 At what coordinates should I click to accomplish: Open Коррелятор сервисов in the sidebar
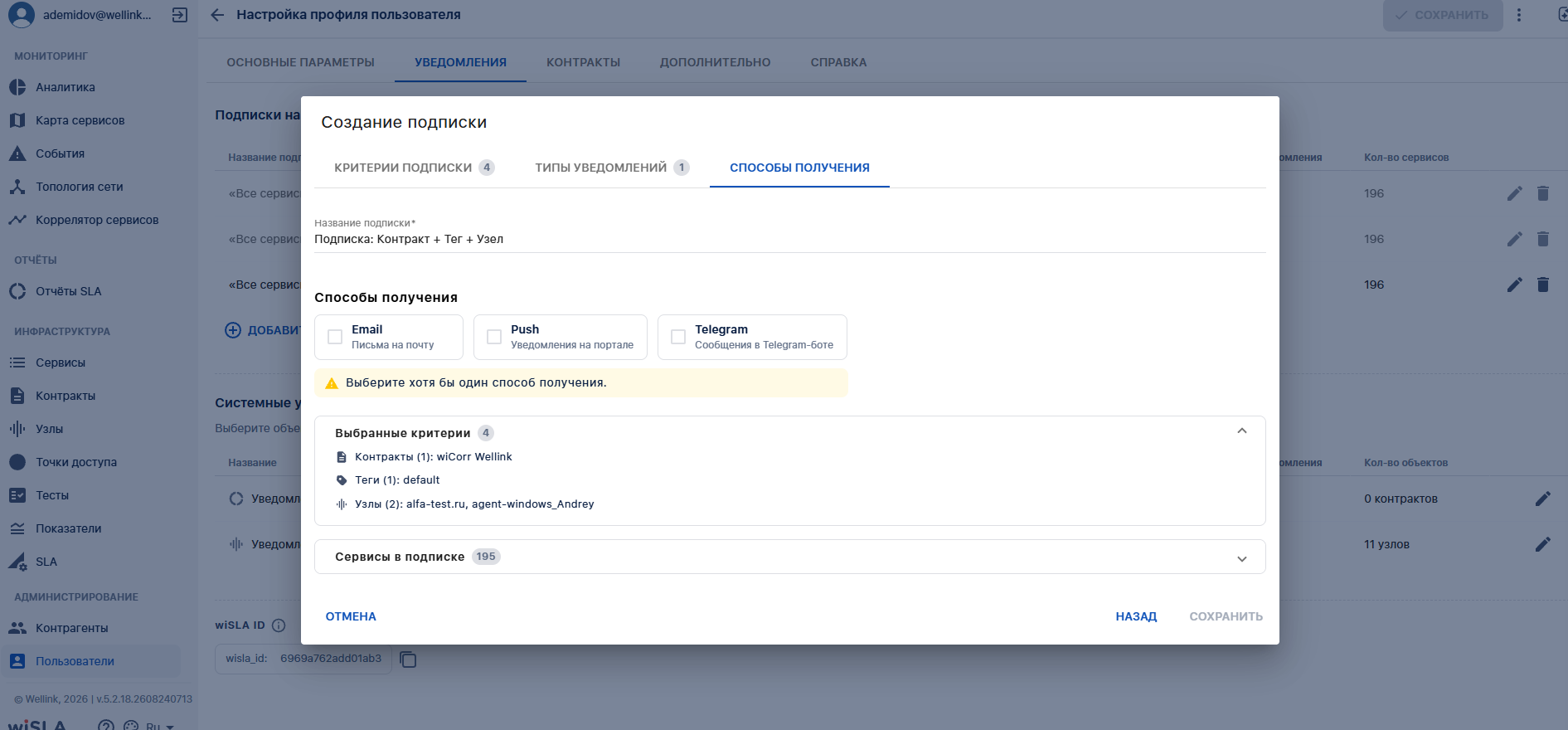click(97, 220)
